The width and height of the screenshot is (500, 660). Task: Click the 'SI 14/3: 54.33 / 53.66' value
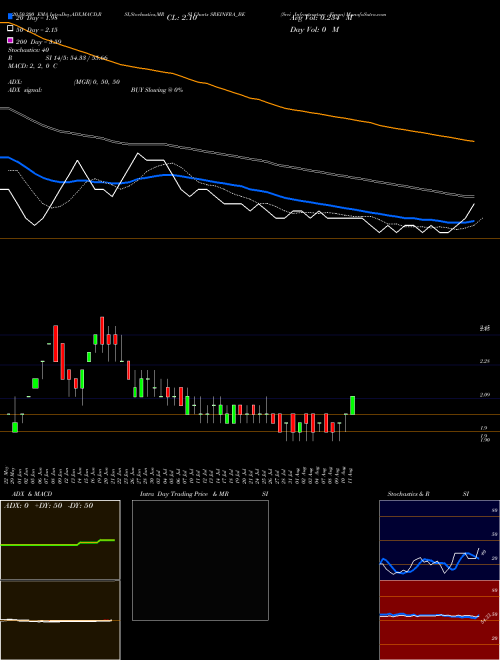point(77,58)
